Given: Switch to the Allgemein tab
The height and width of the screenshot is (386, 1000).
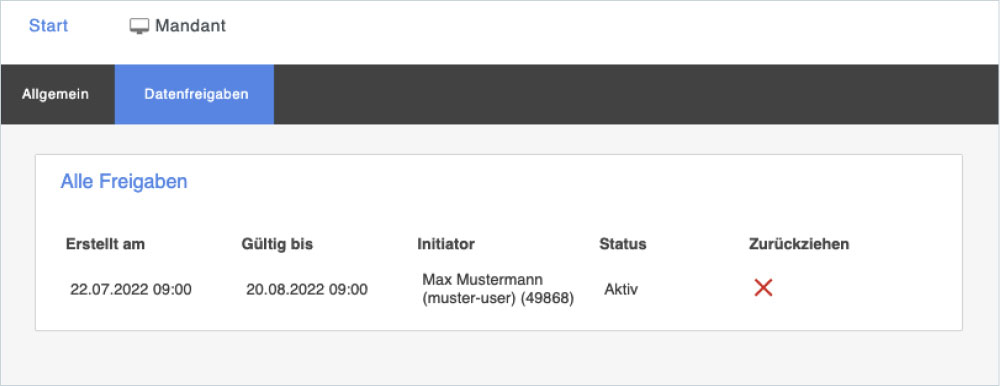Looking at the screenshot, I should click(x=55, y=94).
